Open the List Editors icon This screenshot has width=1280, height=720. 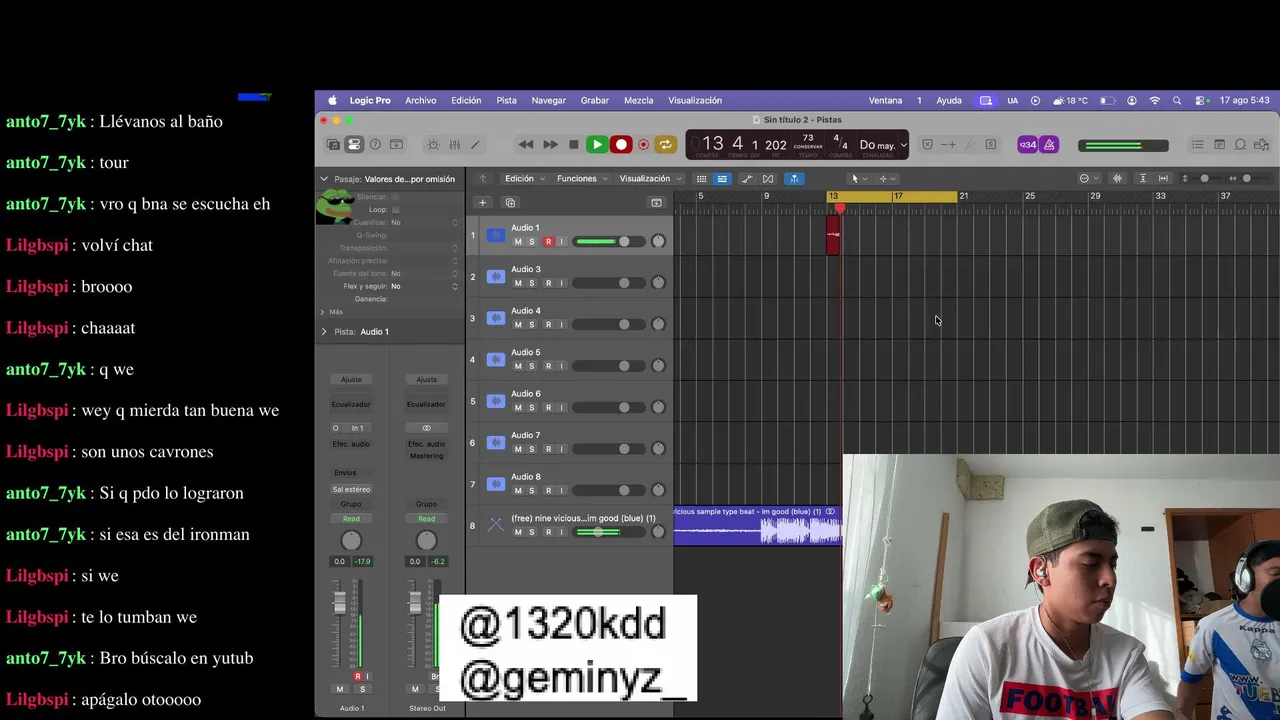pyautogui.click(x=1197, y=145)
